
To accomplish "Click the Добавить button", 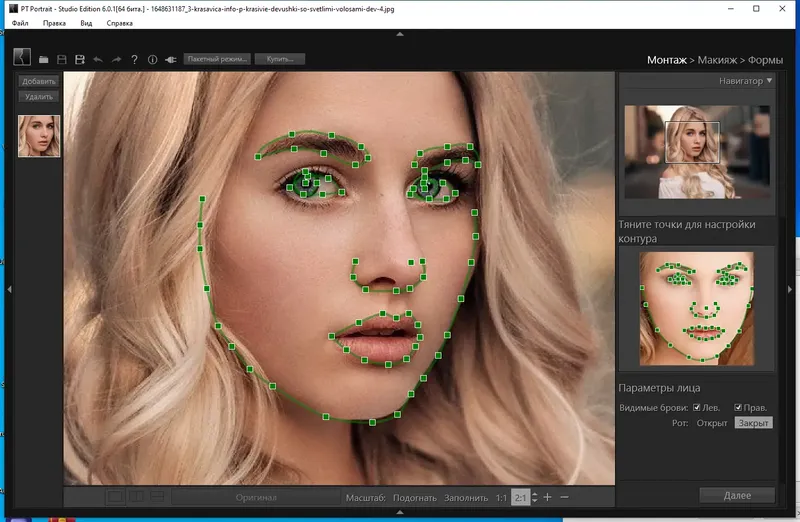I will tap(39, 81).
